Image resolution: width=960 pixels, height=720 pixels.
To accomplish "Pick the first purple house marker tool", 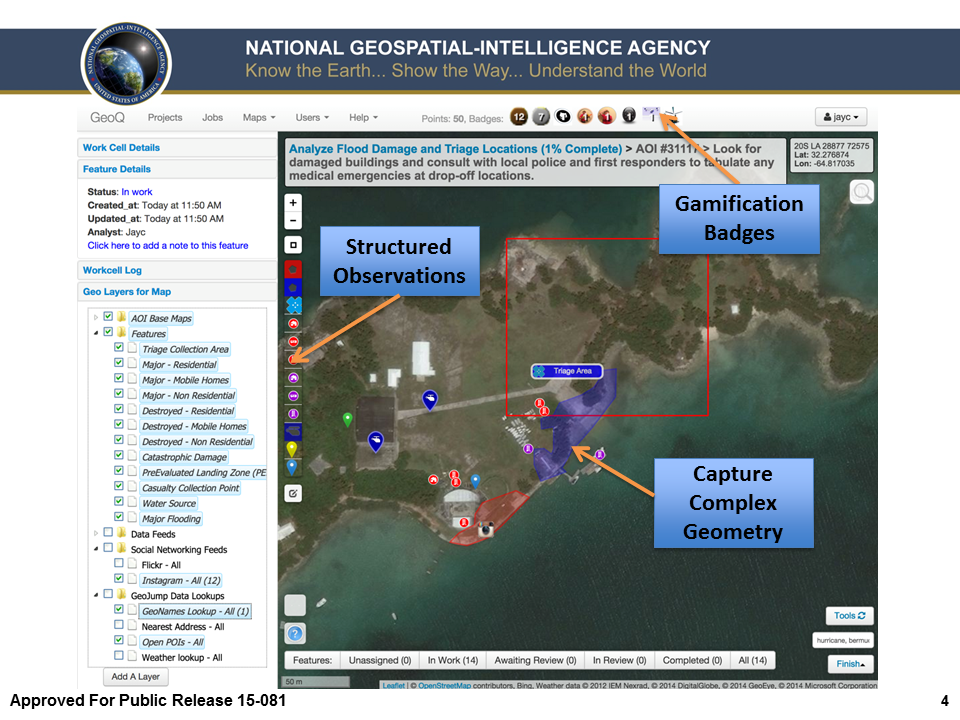I will pos(293,378).
